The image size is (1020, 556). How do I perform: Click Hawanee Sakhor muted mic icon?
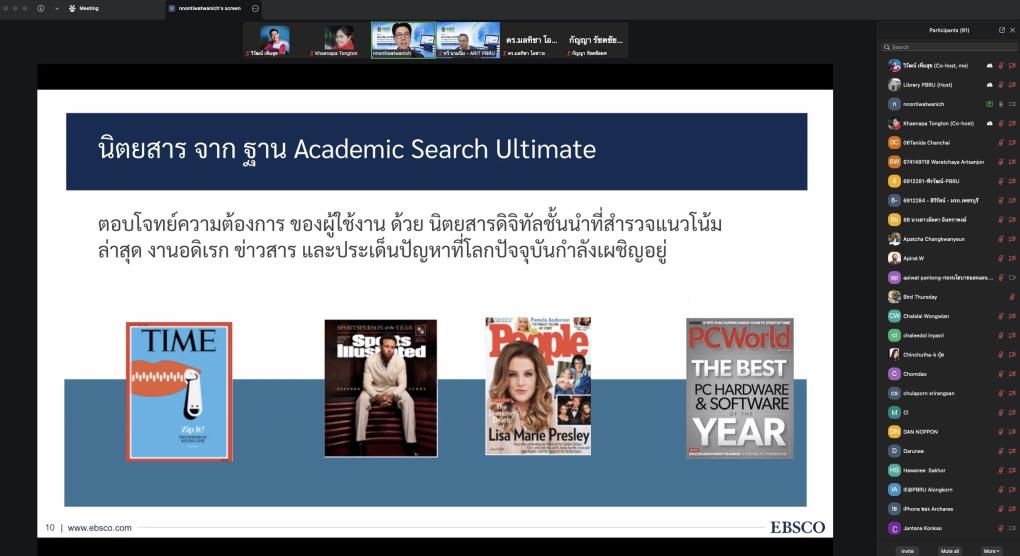(1000, 470)
